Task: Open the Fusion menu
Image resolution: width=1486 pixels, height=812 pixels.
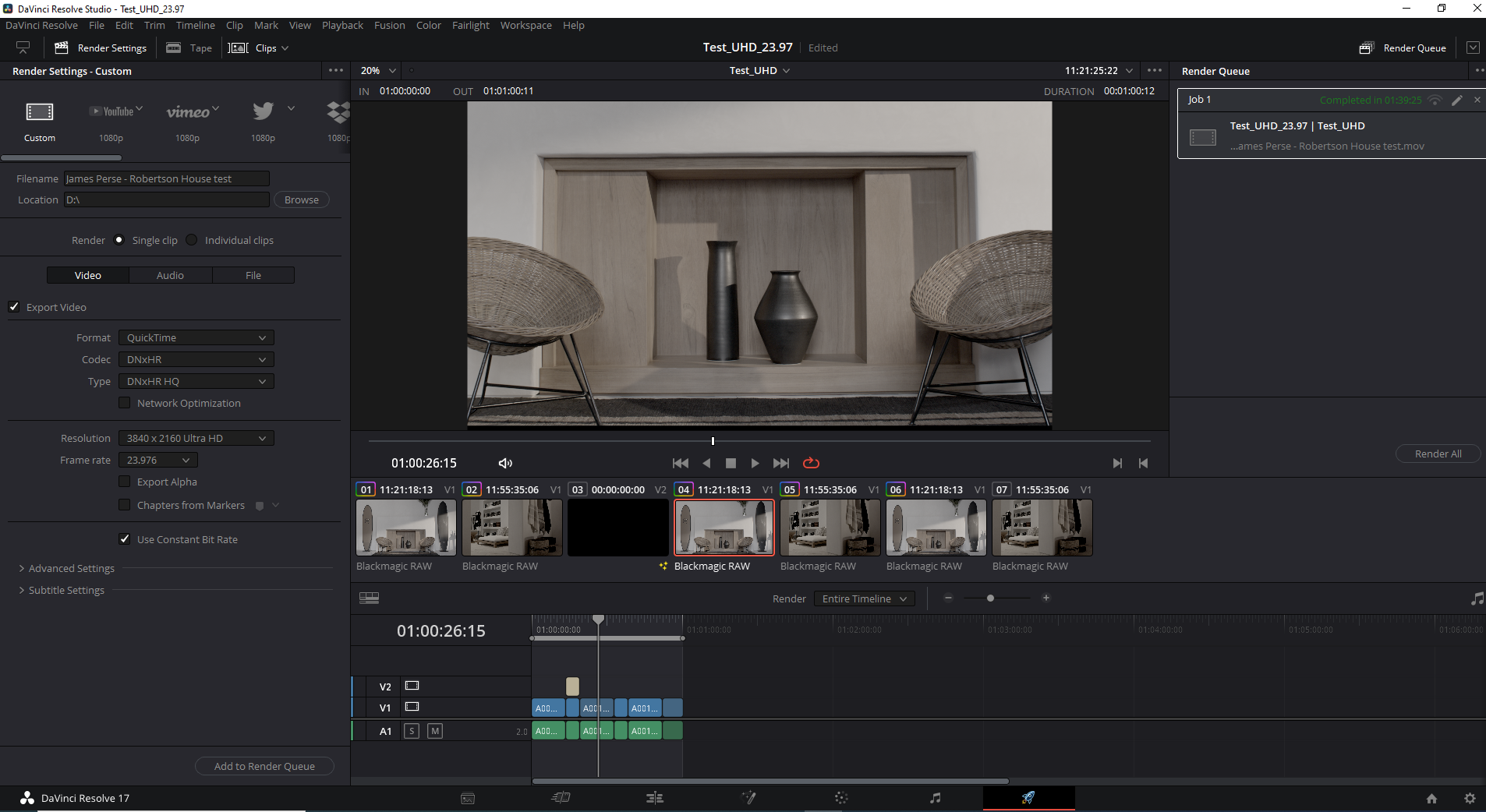Action: (x=390, y=25)
